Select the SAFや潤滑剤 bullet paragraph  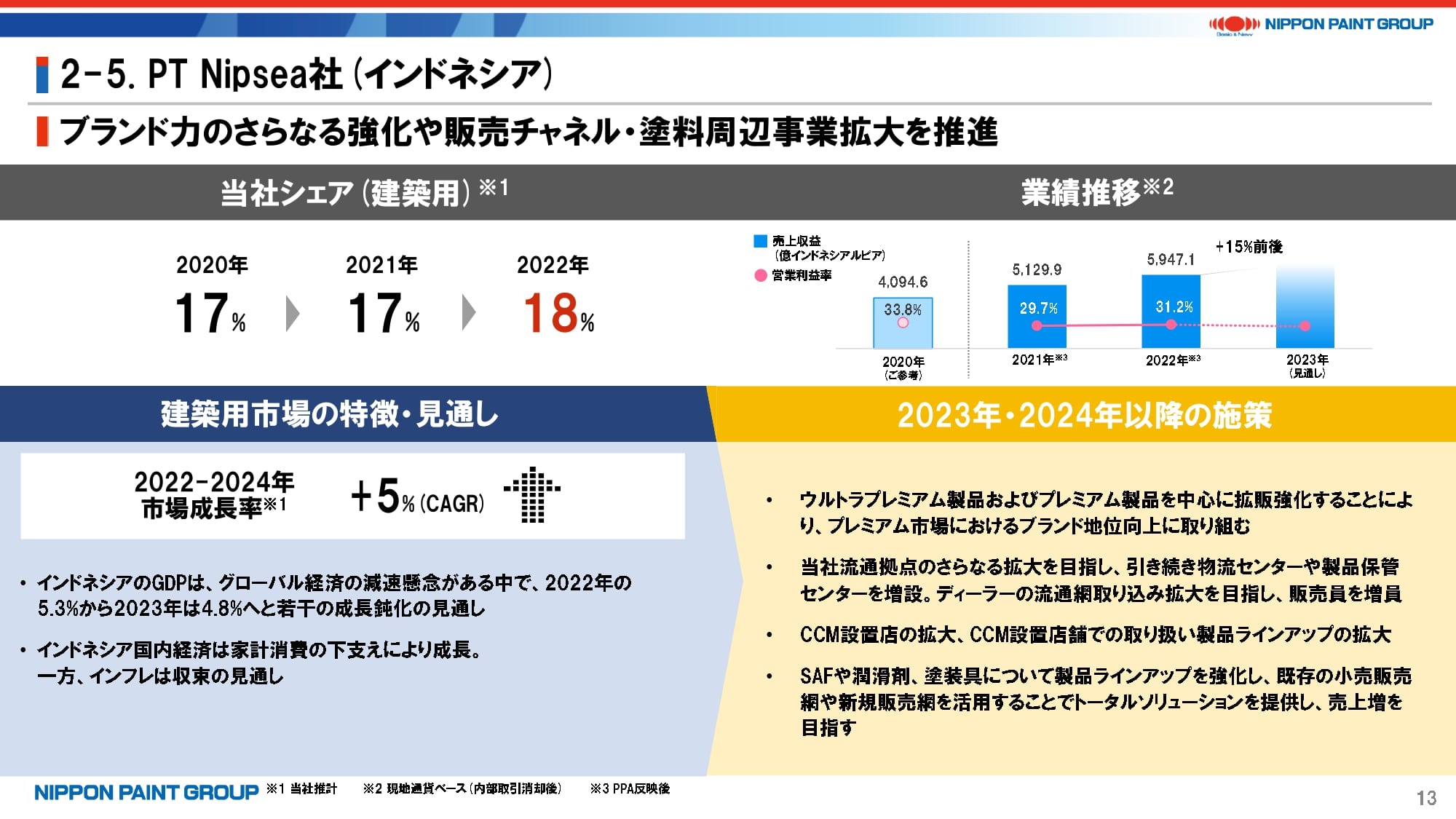(1105, 702)
